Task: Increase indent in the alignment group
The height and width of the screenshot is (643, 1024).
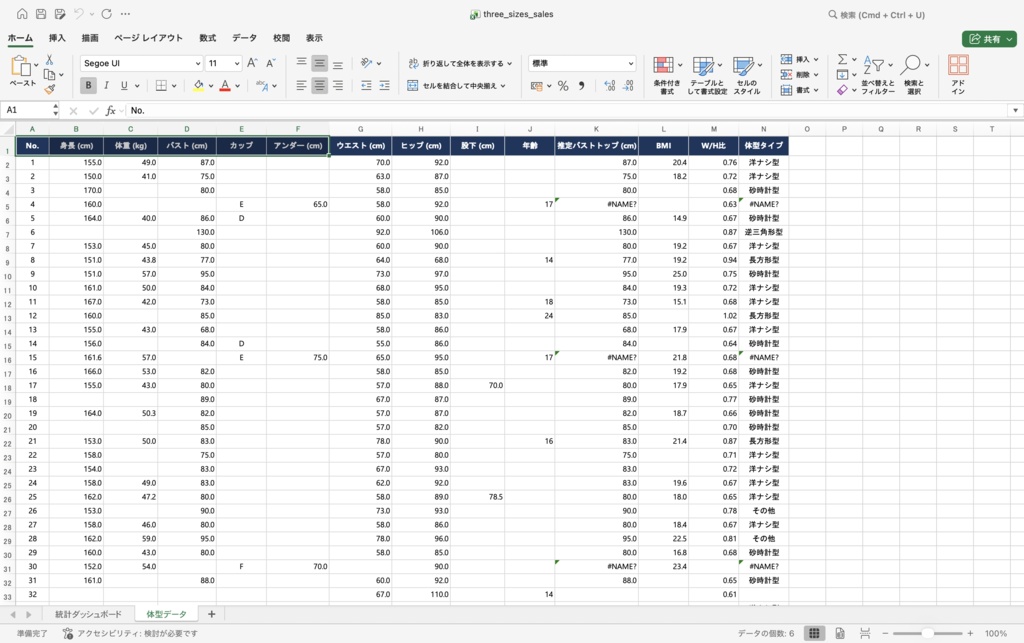Action: tap(384, 86)
